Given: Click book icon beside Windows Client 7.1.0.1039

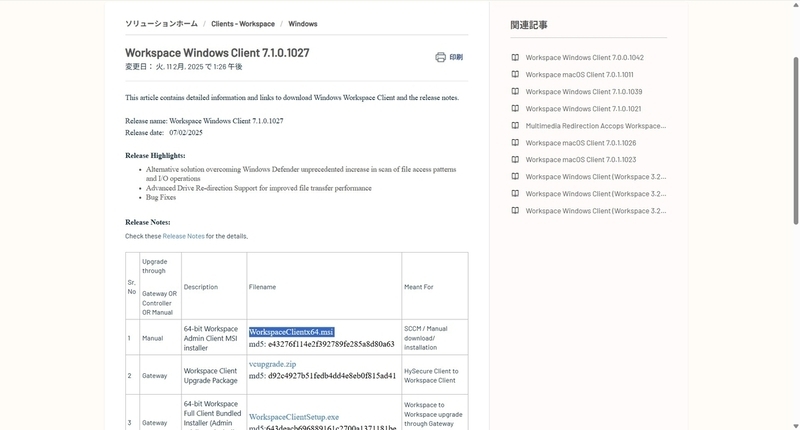Looking at the screenshot, I should pos(515,92).
